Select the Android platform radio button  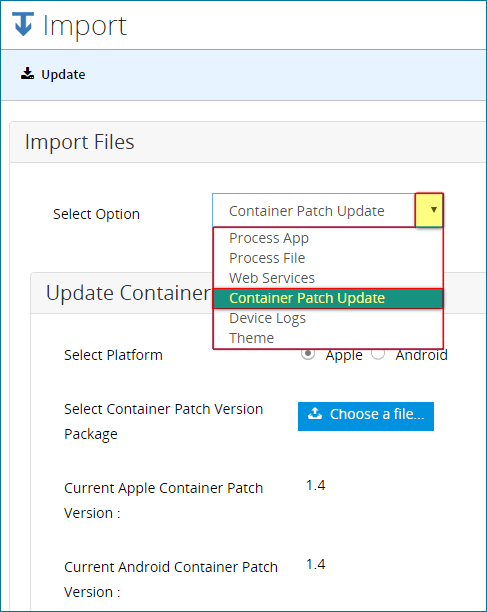[378, 354]
